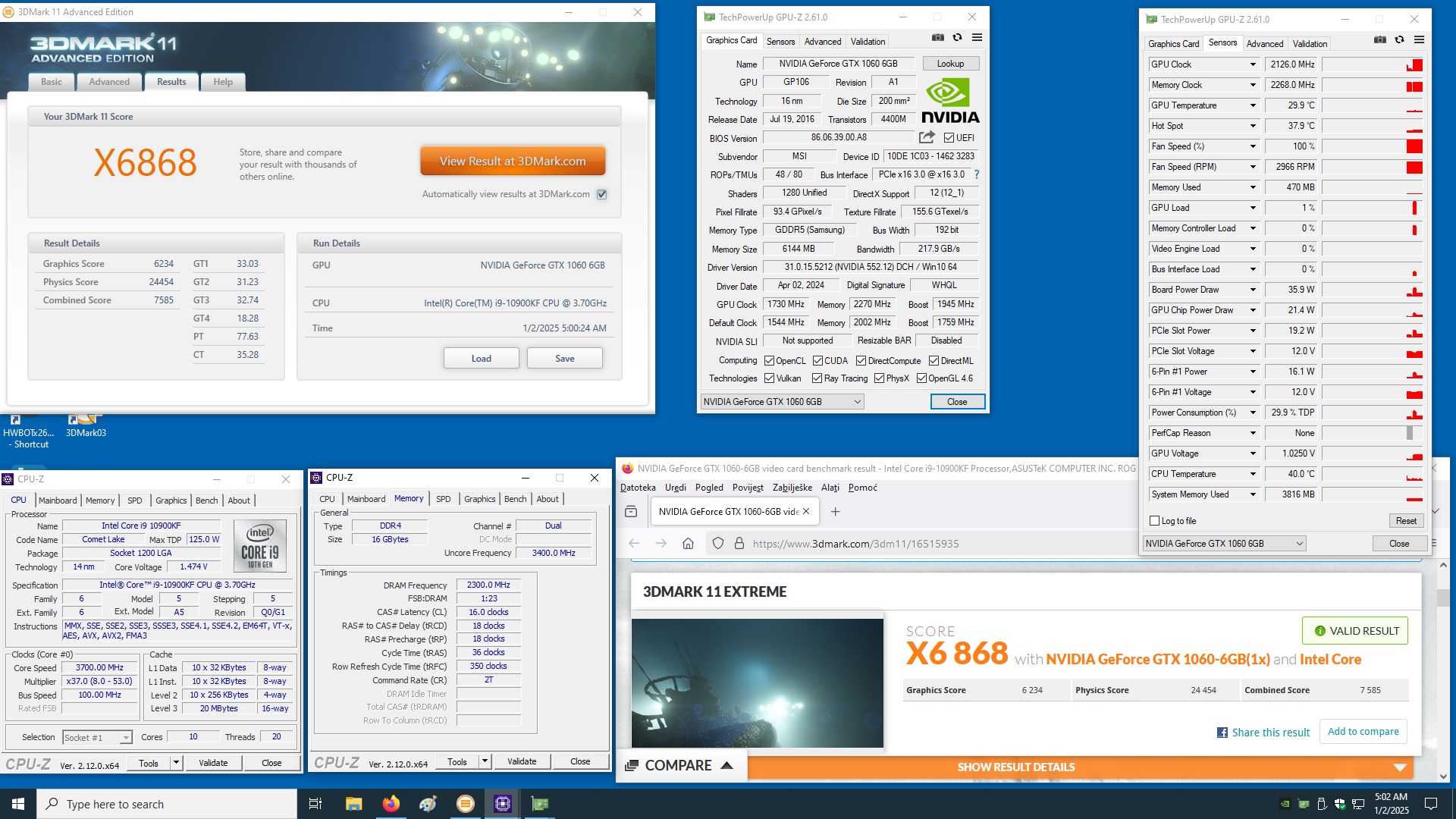
Task: Open GPU selection dropdown in GPU-Z Graphics Card window
Action: tap(782, 402)
